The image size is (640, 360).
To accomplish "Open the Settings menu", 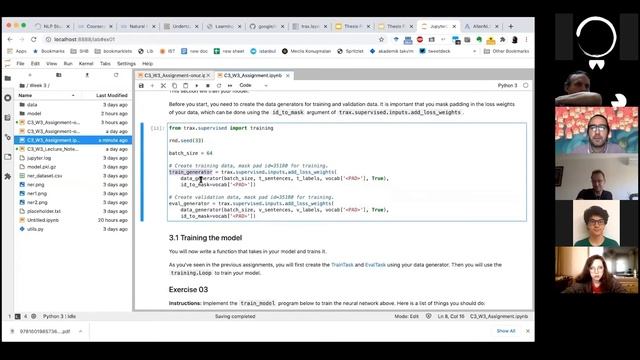I will point(126,64).
